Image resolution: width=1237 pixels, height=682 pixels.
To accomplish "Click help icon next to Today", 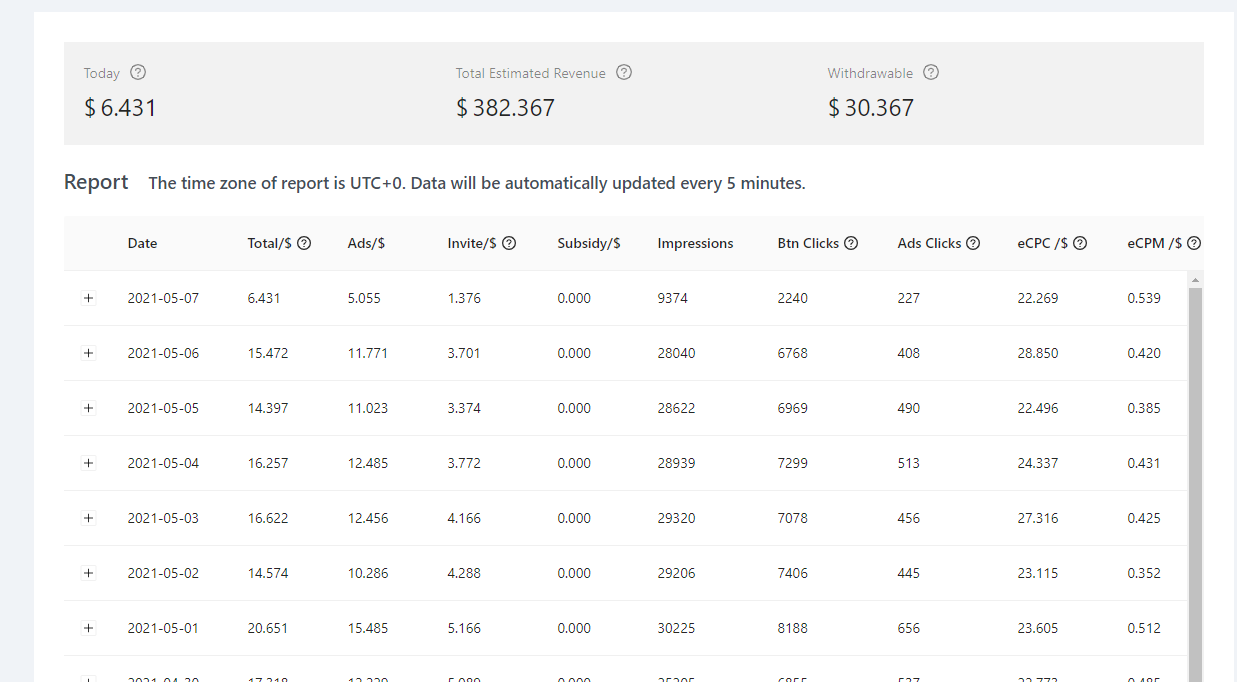I will [x=138, y=72].
